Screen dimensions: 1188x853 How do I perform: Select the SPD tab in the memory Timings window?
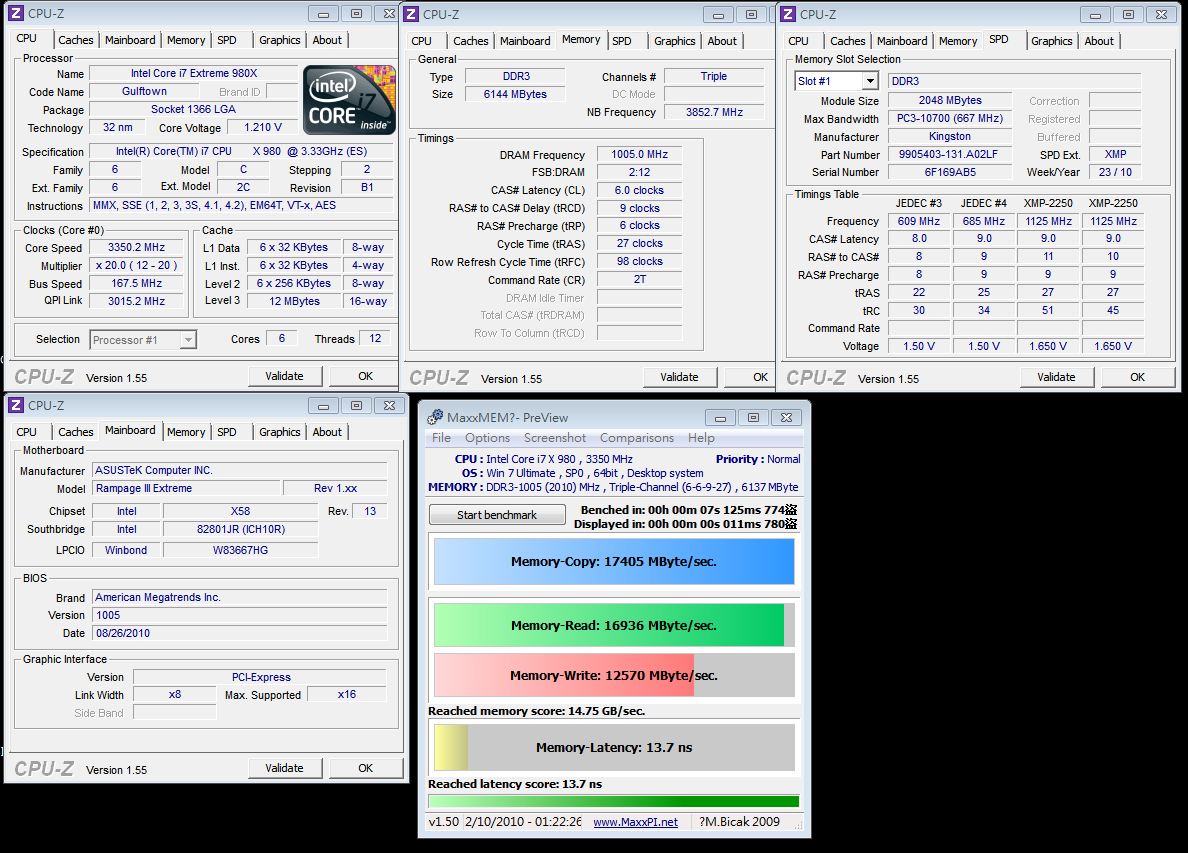[x=622, y=41]
